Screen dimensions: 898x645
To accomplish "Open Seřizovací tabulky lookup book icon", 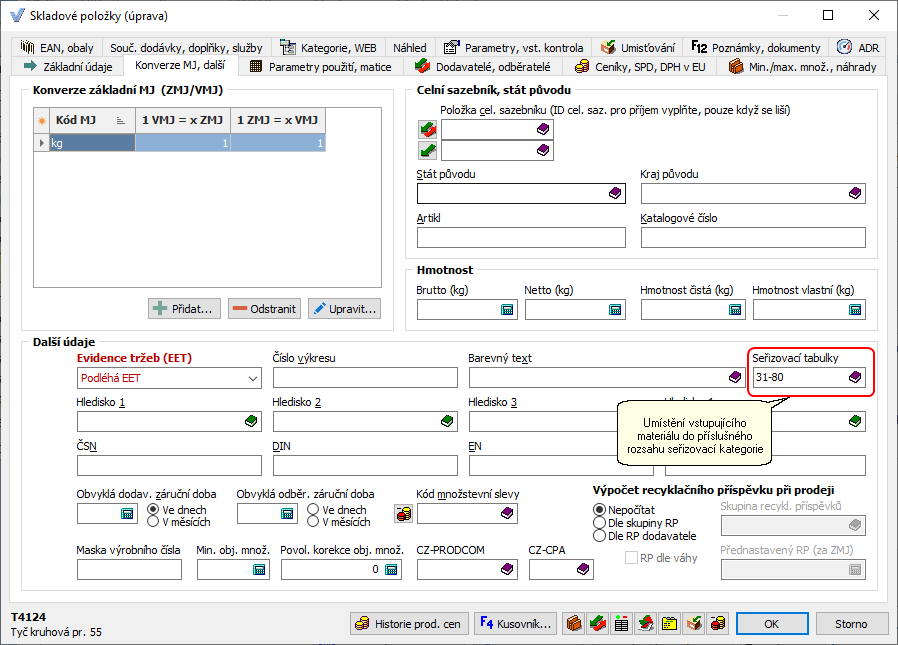I will pyautogui.click(x=855, y=378).
